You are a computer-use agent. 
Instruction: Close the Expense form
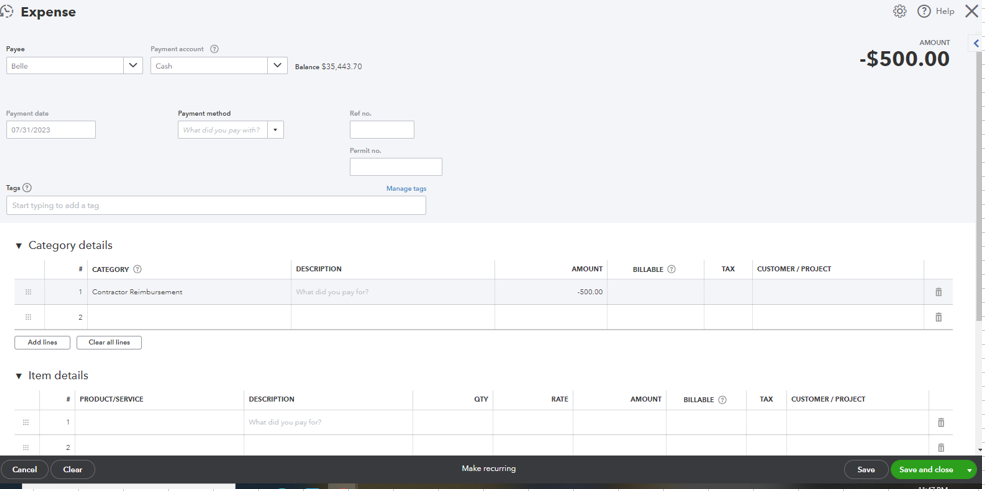pyautogui.click(x=971, y=11)
